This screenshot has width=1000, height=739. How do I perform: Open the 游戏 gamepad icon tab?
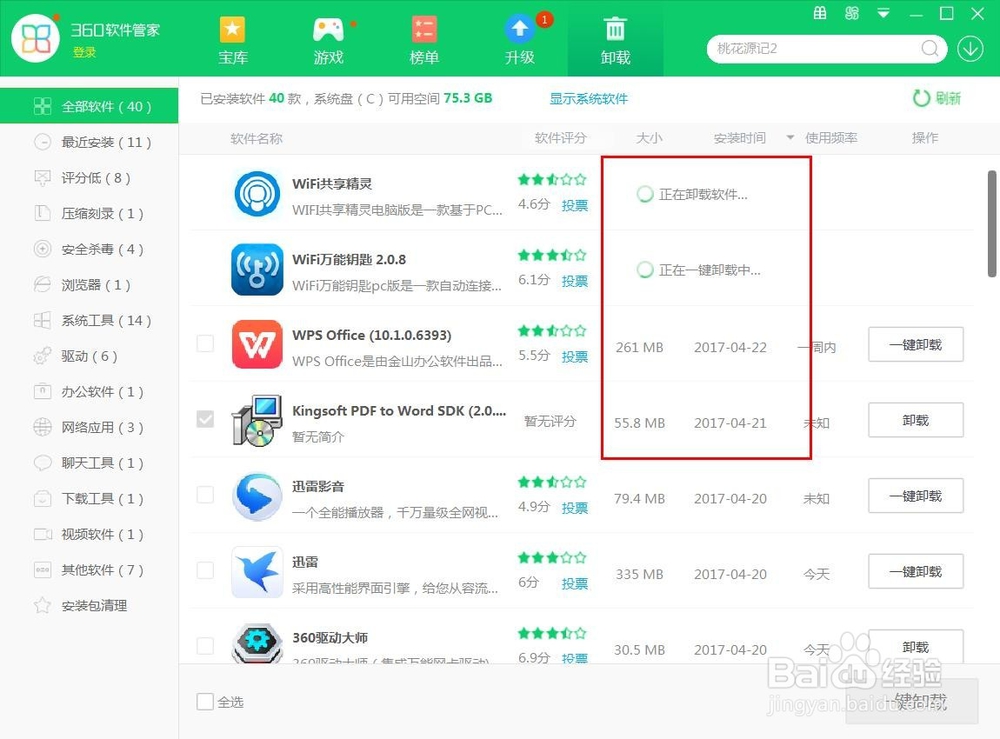pyautogui.click(x=328, y=40)
